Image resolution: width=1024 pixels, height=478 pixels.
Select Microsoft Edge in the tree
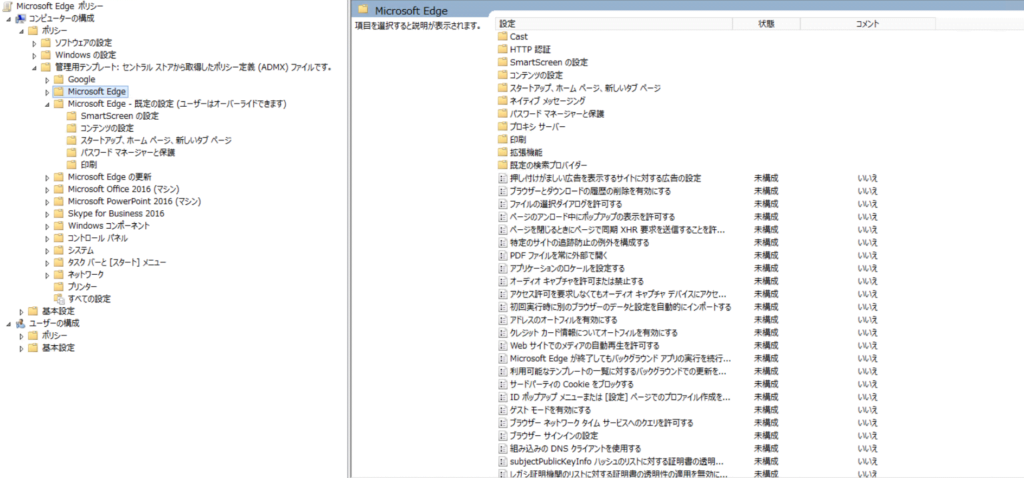point(97,91)
